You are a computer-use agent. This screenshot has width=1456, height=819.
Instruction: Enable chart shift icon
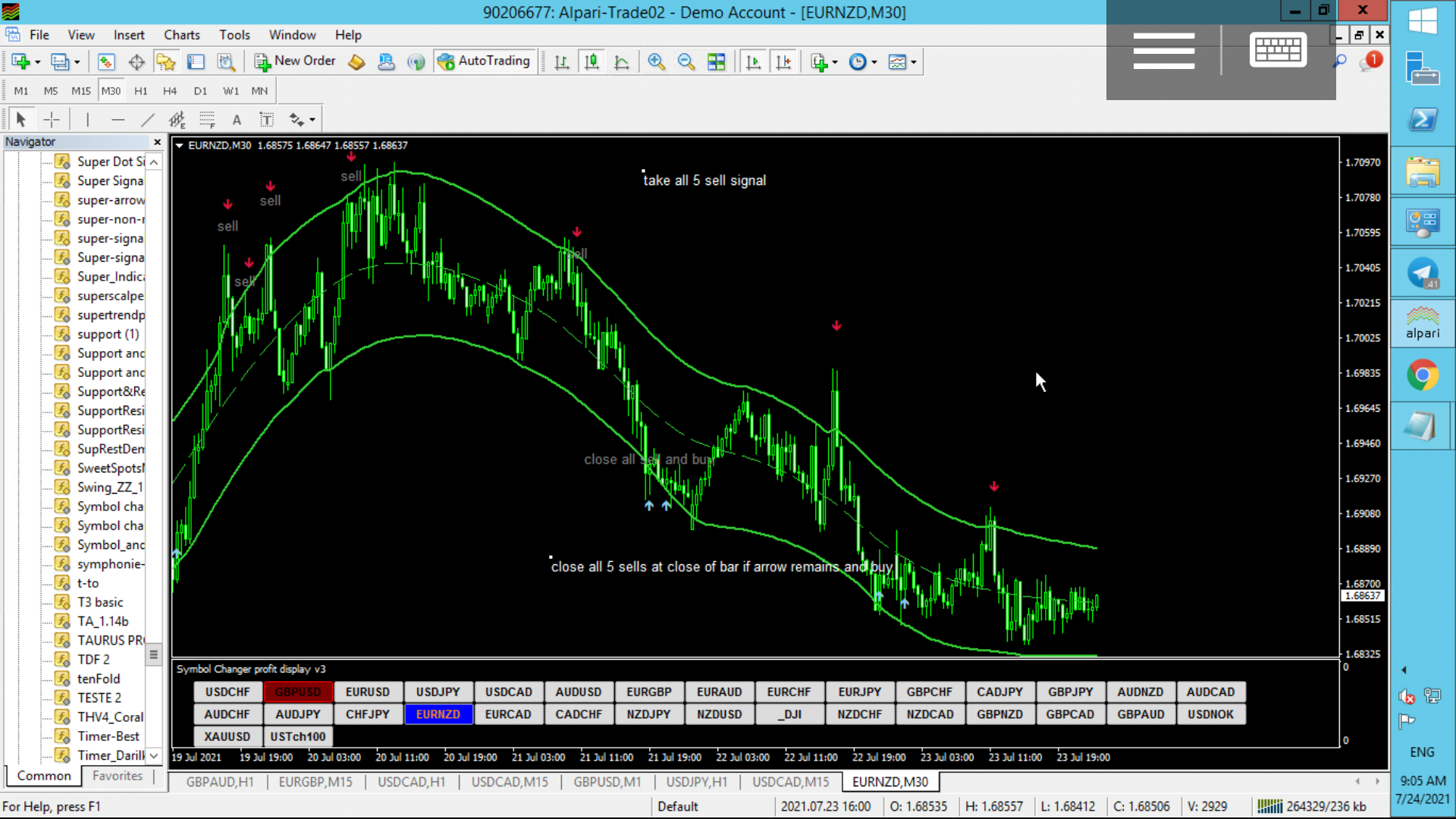tap(783, 62)
